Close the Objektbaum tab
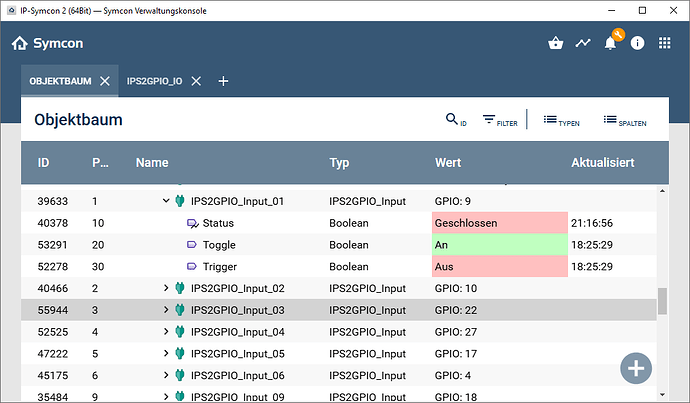This screenshot has height=403, width=690. (x=105, y=81)
